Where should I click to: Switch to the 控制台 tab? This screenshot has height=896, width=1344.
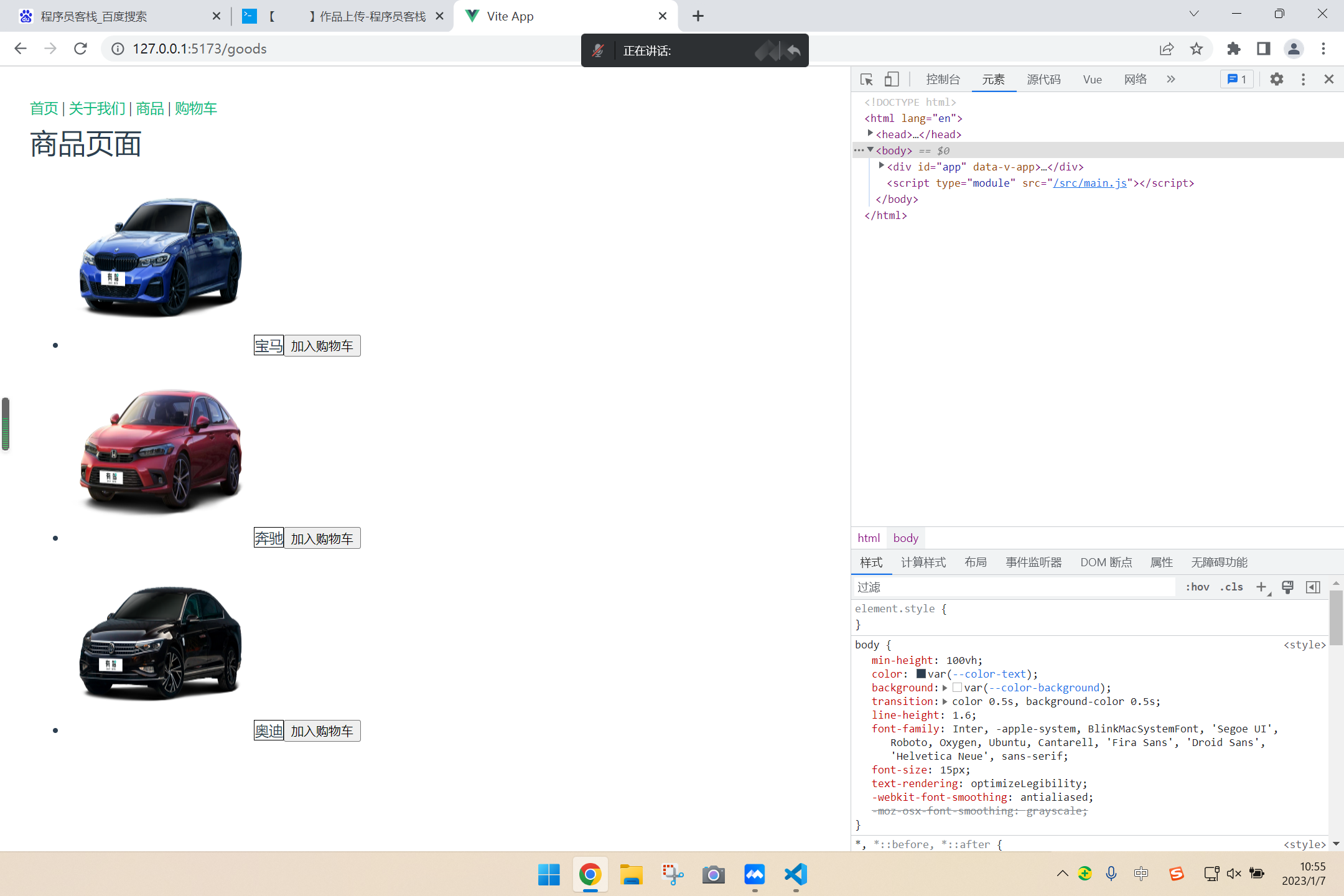click(943, 80)
